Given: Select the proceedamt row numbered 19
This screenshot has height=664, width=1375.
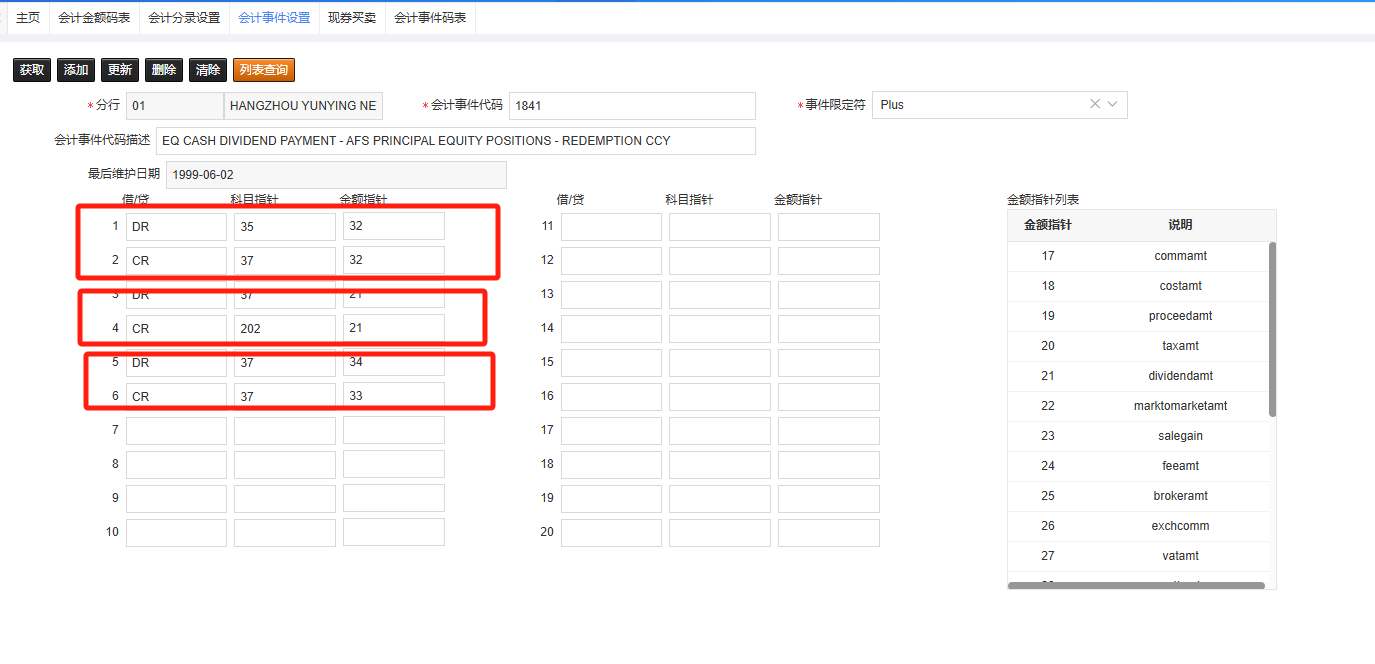Looking at the screenshot, I should point(1138,316).
